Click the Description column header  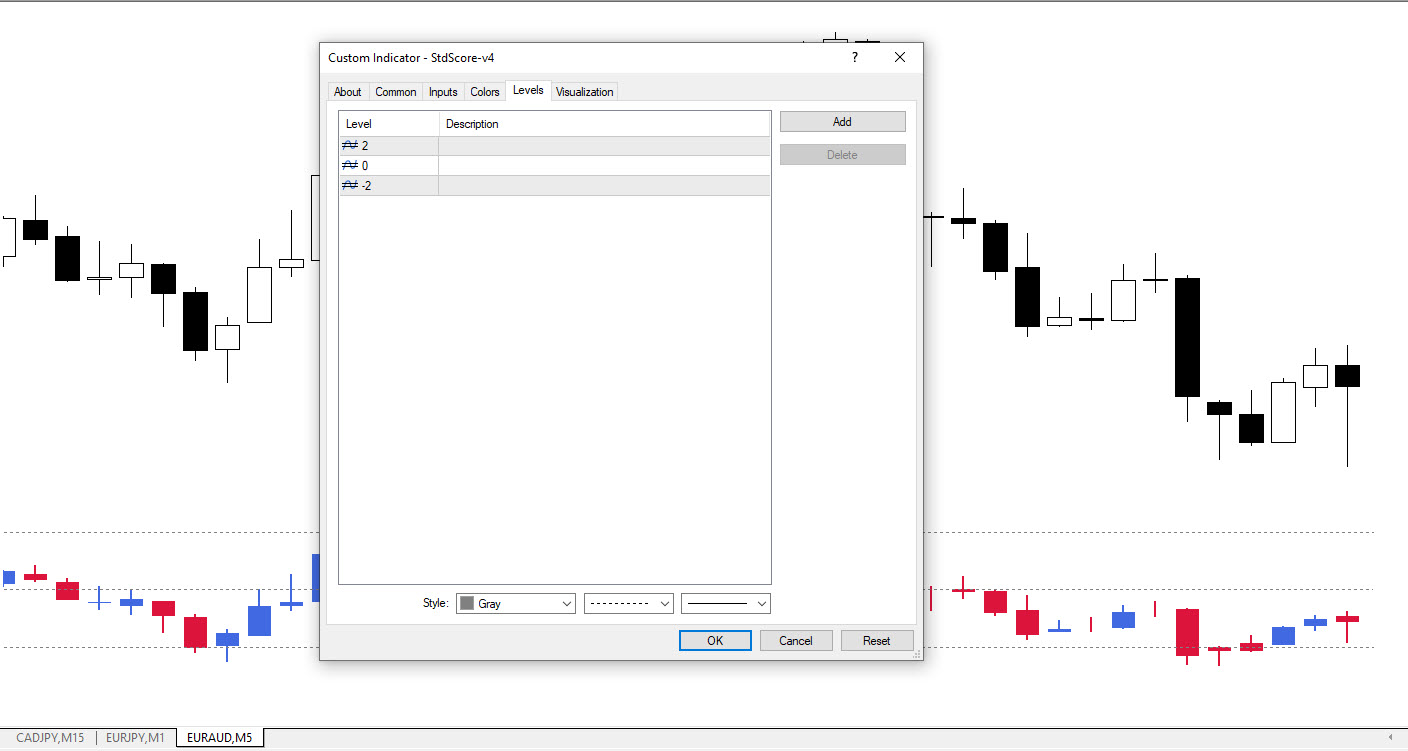pyautogui.click(x=605, y=124)
